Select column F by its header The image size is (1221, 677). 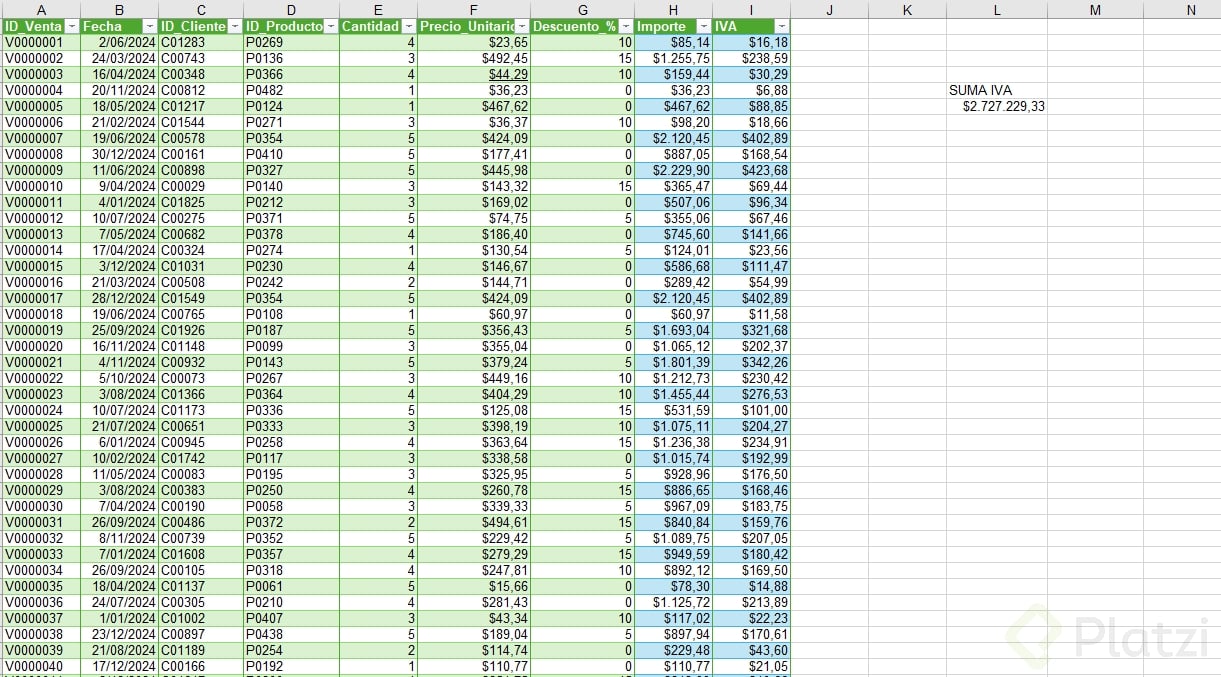click(x=474, y=9)
